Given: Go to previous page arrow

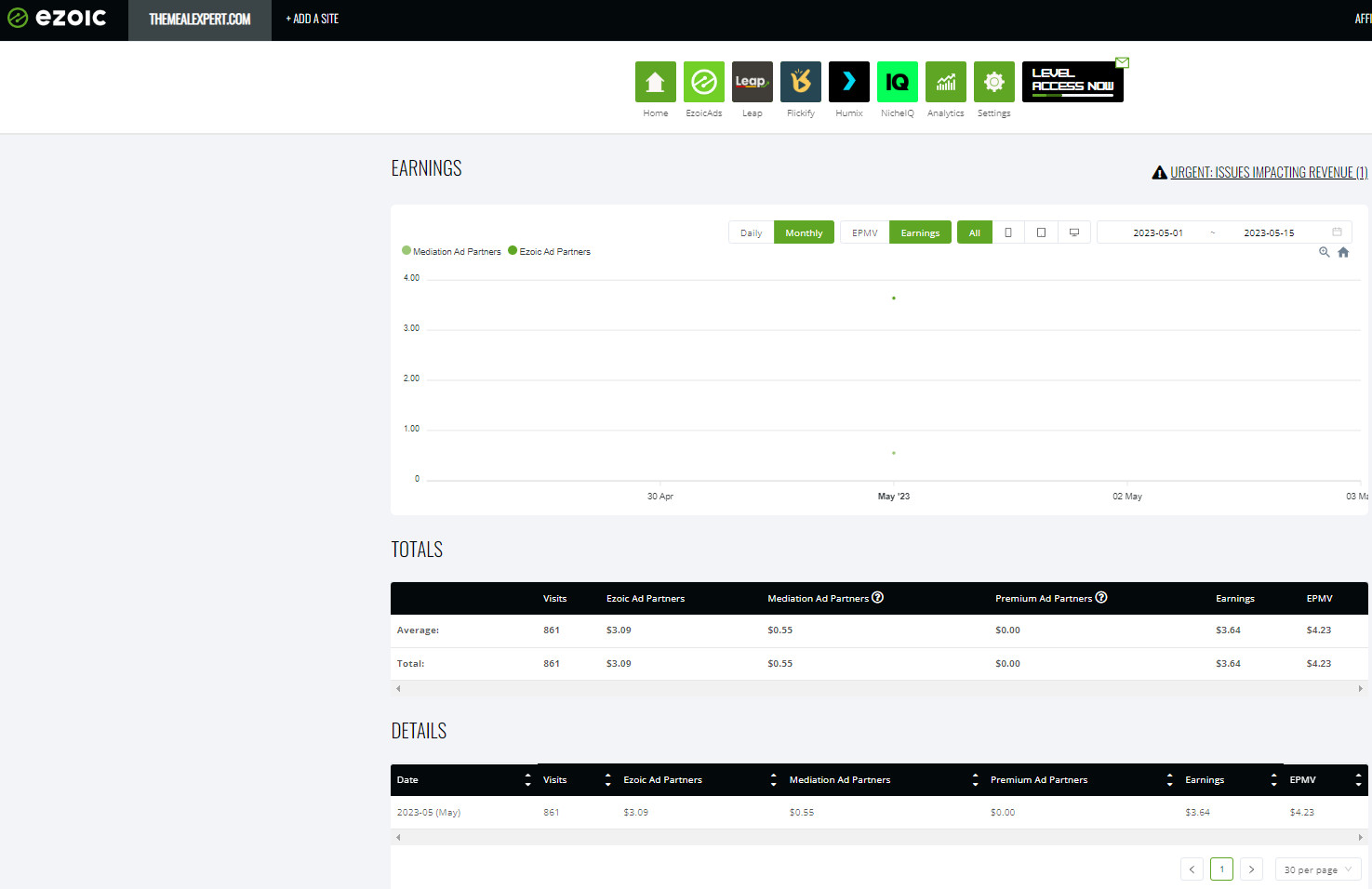Looking at the screenshot, I should [1192, 869].
